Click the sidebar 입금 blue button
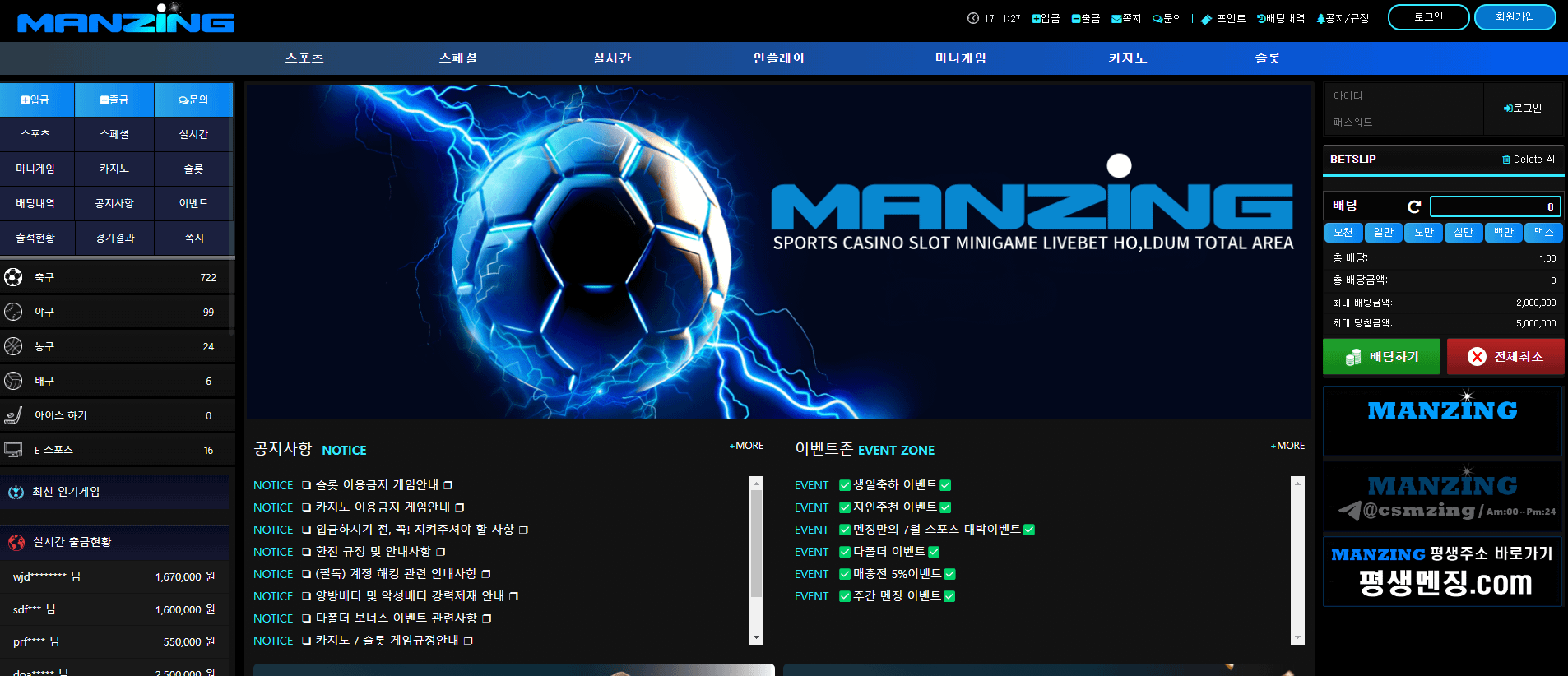1568x676 pixels. coord(36,100)
